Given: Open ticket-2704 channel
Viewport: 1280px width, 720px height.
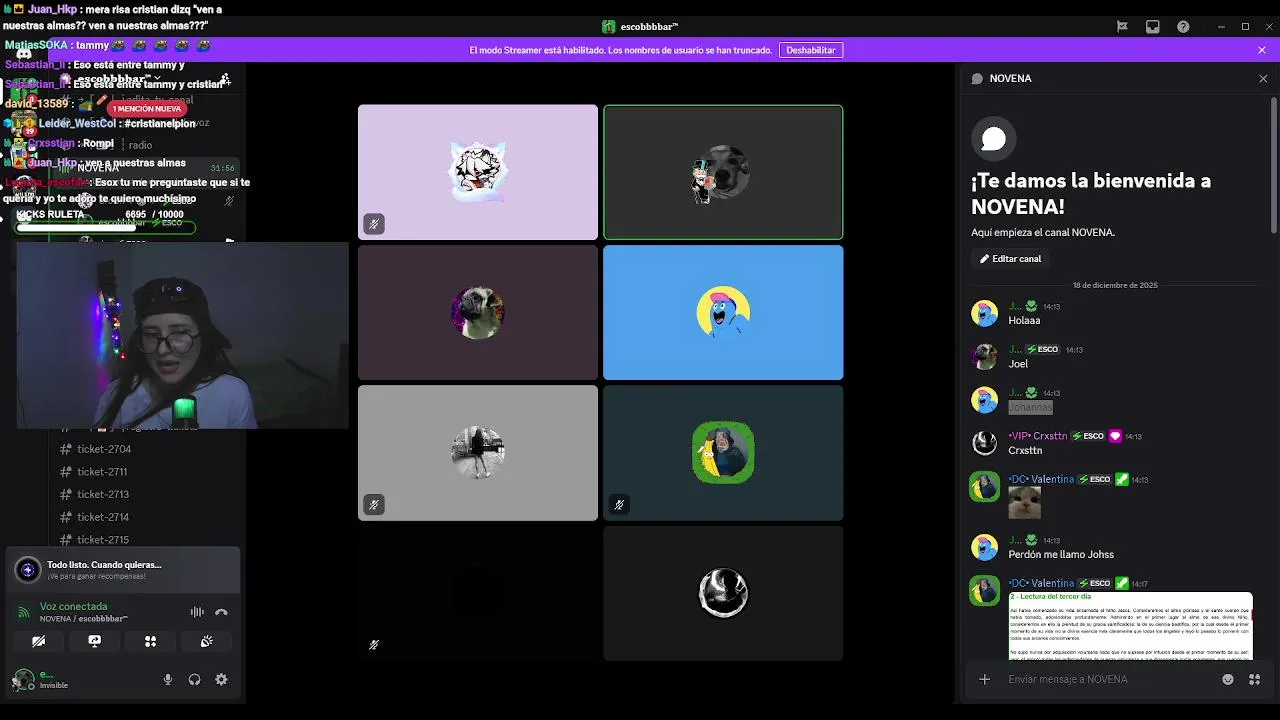Looking at the screenshot, I should point(104,449).
